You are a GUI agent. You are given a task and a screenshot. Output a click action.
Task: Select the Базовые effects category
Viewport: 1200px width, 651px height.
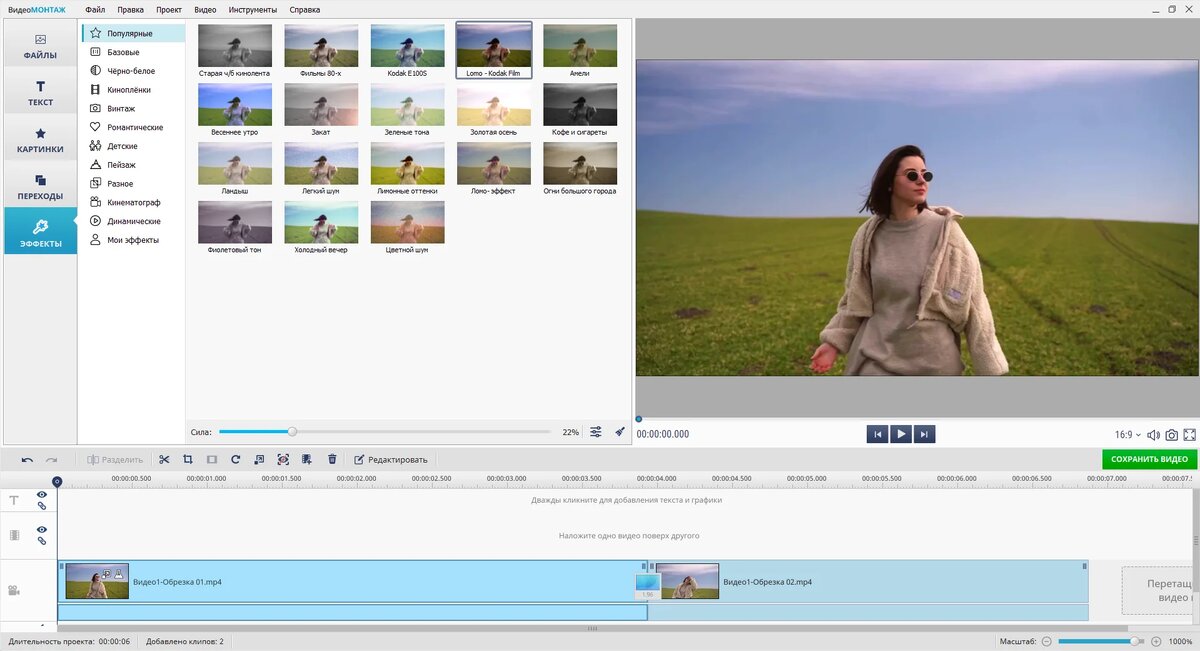click(x=133, y=52)
